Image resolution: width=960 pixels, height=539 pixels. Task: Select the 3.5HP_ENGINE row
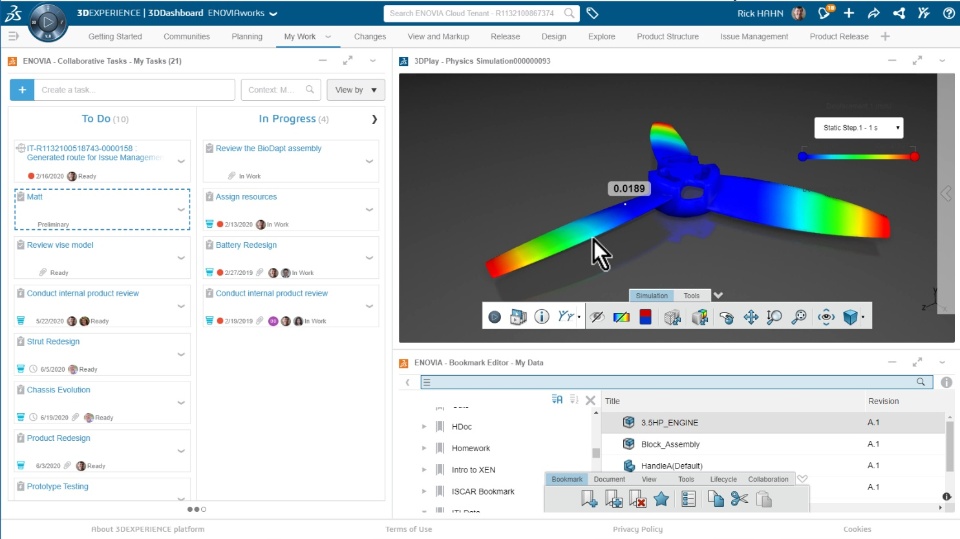click(x=774, y=423)
